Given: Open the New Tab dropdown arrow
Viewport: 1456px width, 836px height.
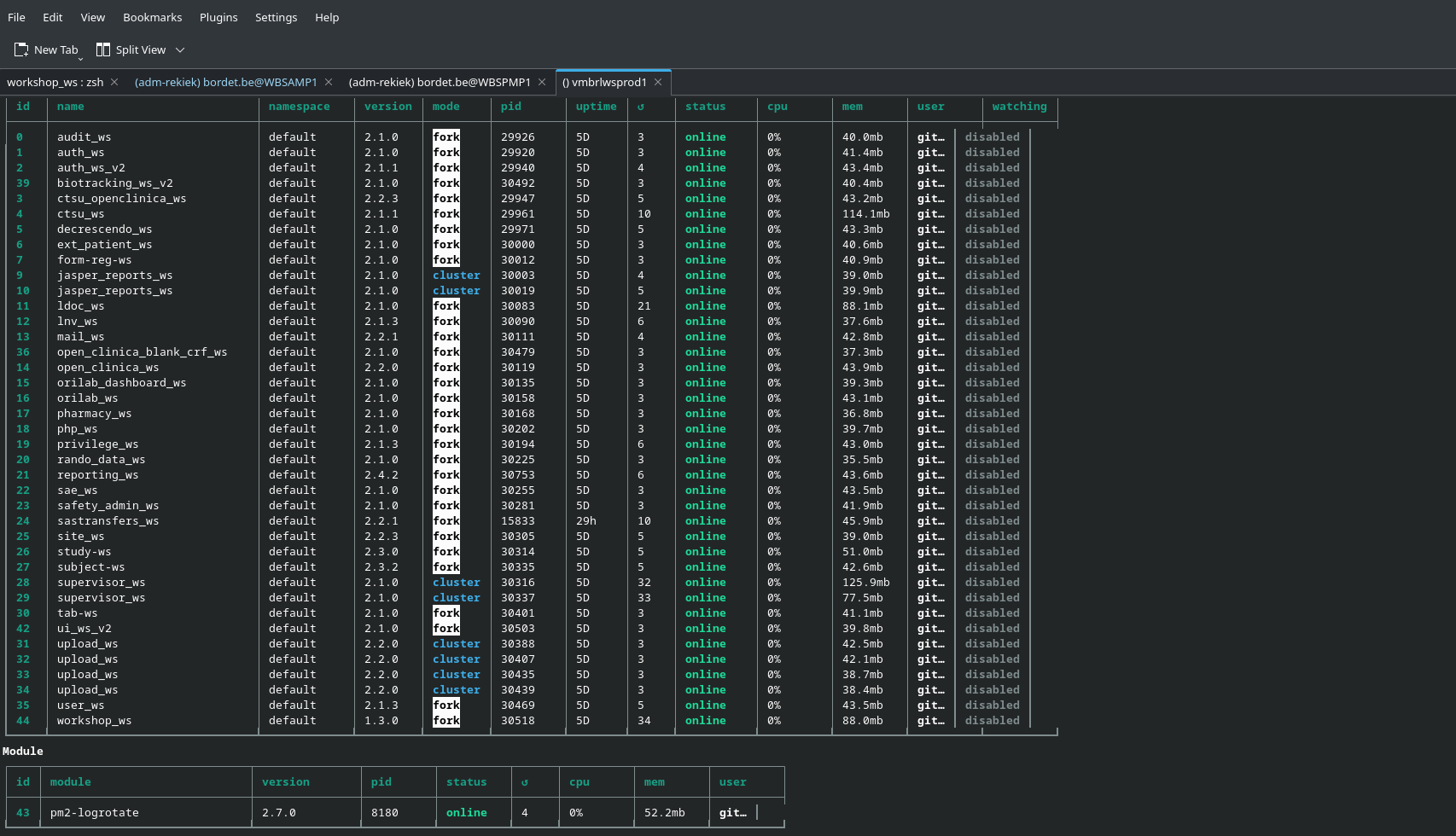Looking at the screenshot, I should [81, 58].
